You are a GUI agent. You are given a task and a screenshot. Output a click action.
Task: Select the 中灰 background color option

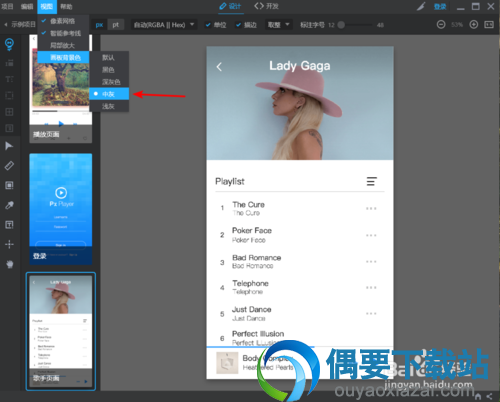tap(109, 94)
